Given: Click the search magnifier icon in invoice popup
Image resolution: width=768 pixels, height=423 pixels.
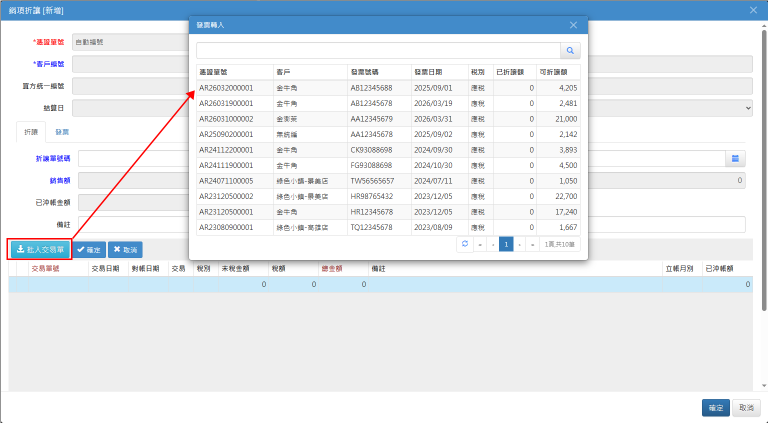Looking at the screenshot, I should point(570,49).
